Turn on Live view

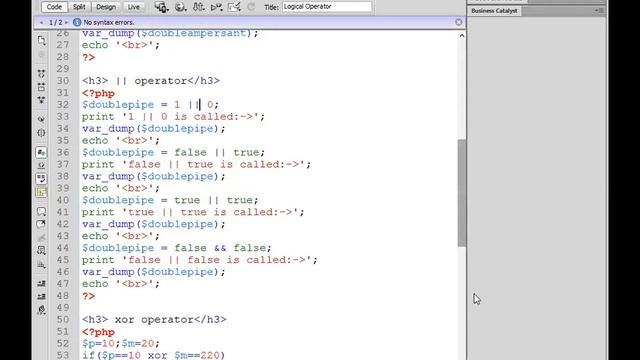point(133,7)
